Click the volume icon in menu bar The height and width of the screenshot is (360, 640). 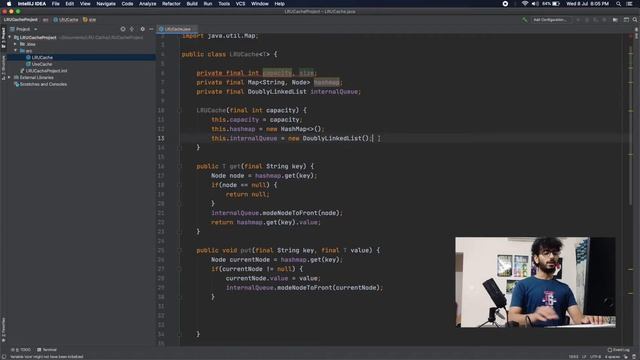(x=535, y=4)
